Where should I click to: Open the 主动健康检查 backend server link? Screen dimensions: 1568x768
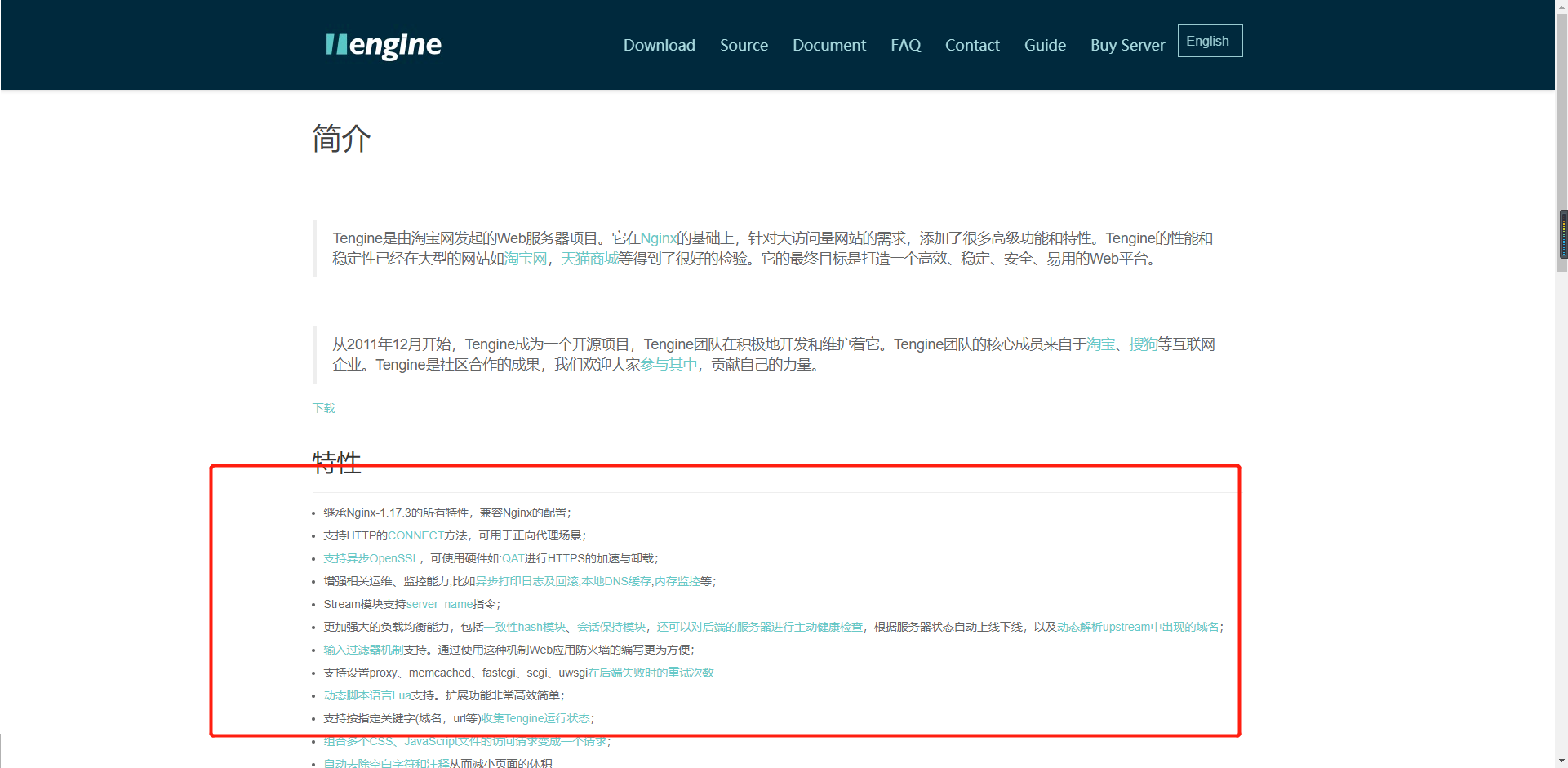760,627
